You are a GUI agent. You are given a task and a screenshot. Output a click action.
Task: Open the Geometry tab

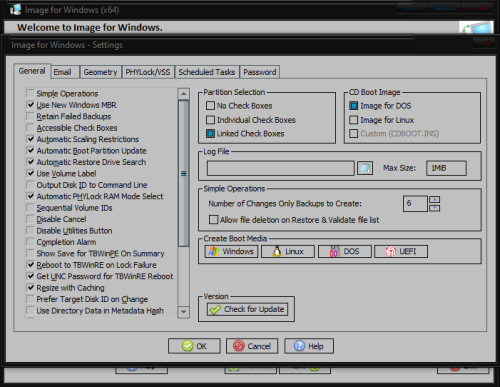pyautogui.click(x=100, y=72)
